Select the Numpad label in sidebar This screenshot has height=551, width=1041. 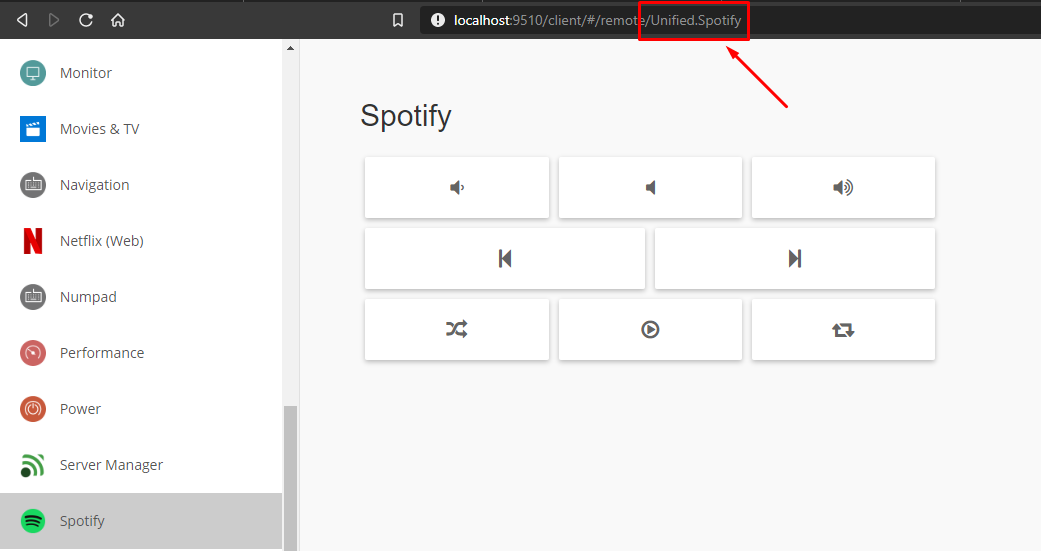(x=88, y=297)
